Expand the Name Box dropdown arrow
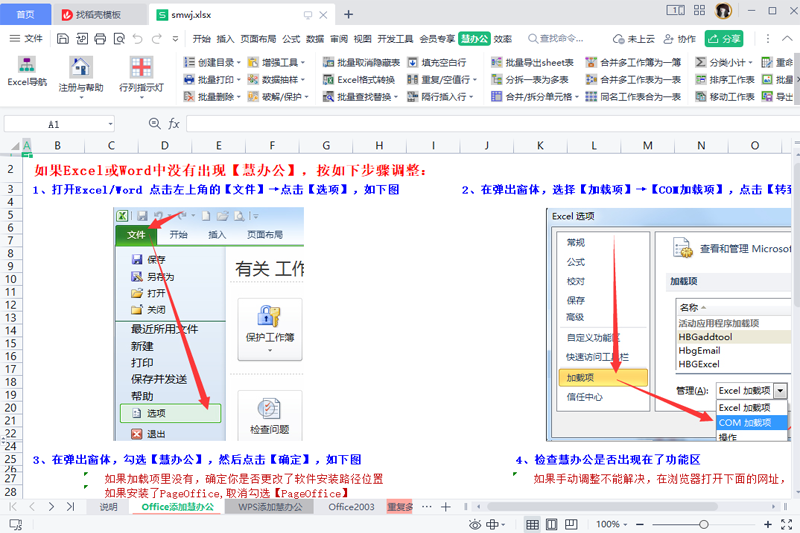Screen dimensions: 800x533 pos(110,124)
